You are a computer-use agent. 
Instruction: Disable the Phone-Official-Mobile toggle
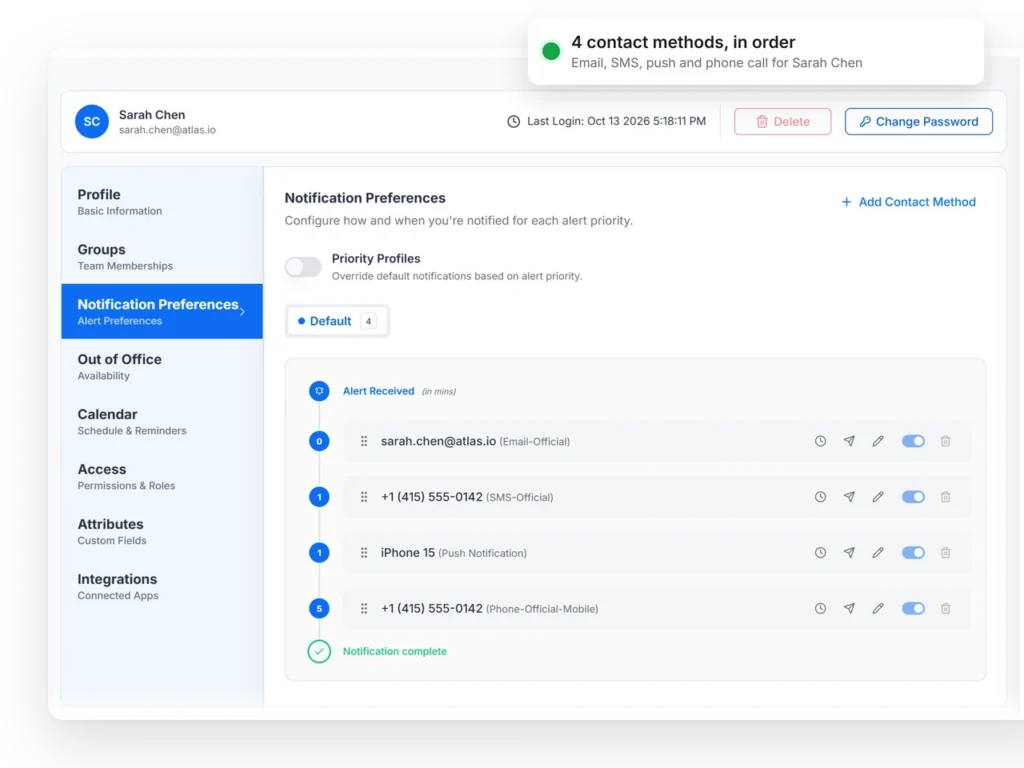click(x=913, y=609)
